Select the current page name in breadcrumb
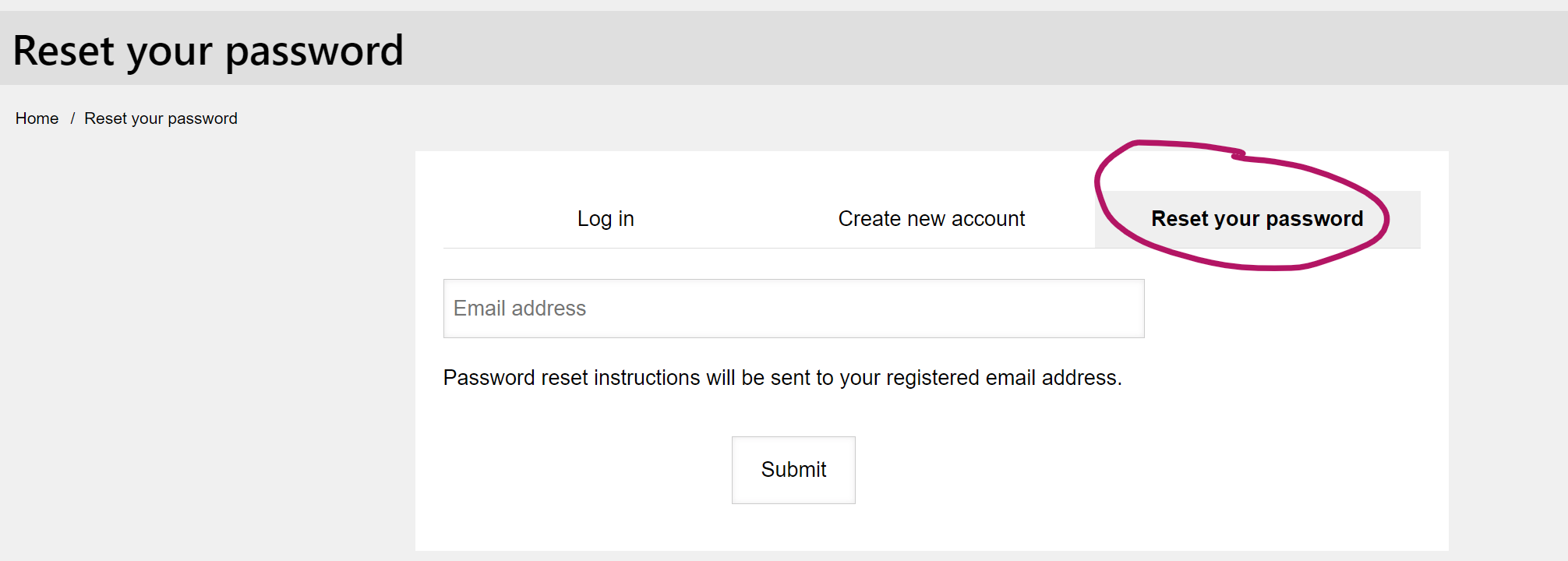The height and width of the screenshot is (561, 1568). (161, 118)
